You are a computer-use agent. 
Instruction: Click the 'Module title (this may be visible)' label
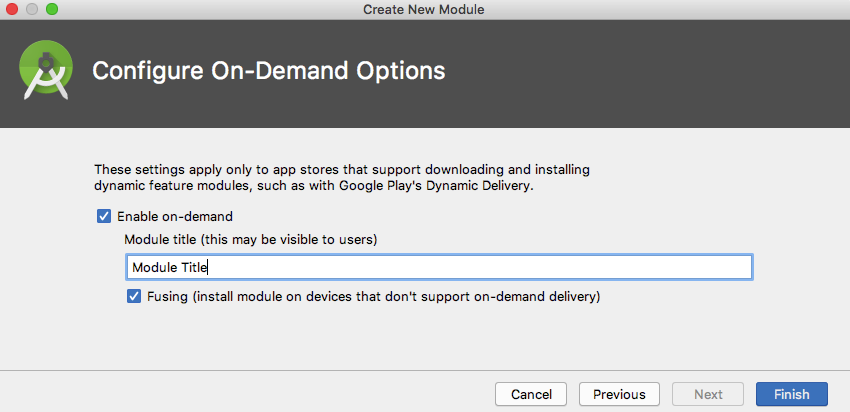click(251, 240)
